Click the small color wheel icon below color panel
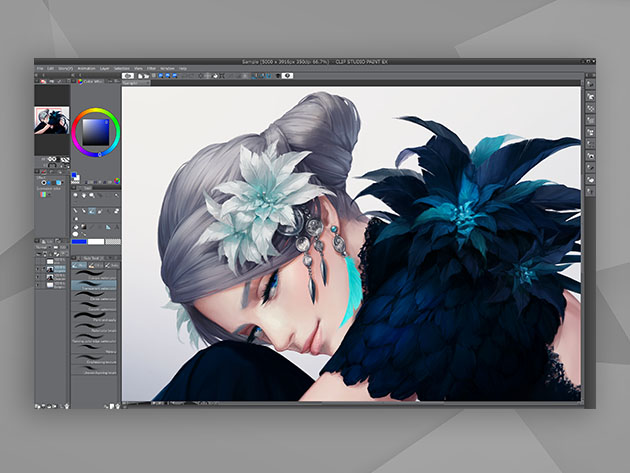The height and width of the screenshot is (473, 630). (x=117, y=181)
